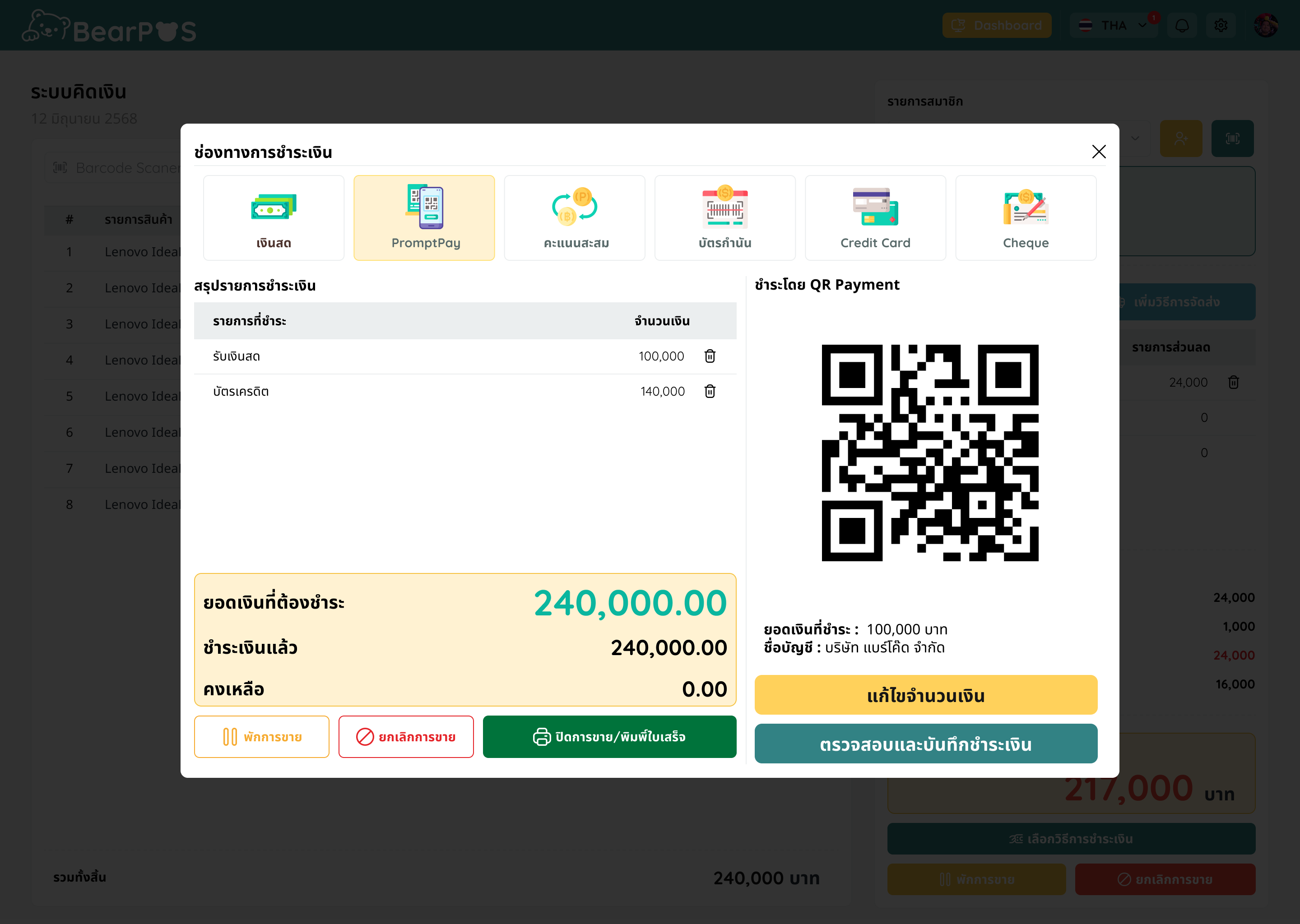Click the add member icon button
Viewport: 1300px width, 924px height.
click(1181, 138)
